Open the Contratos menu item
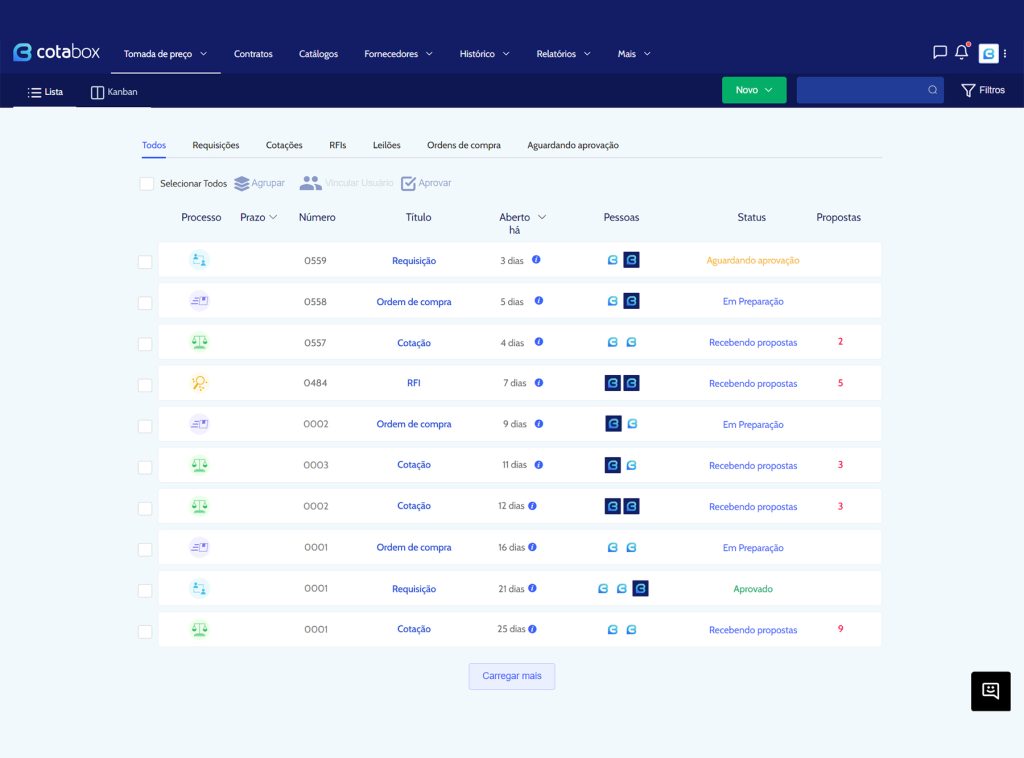Viewport: 1024px width, 758px height. point(253,54)
